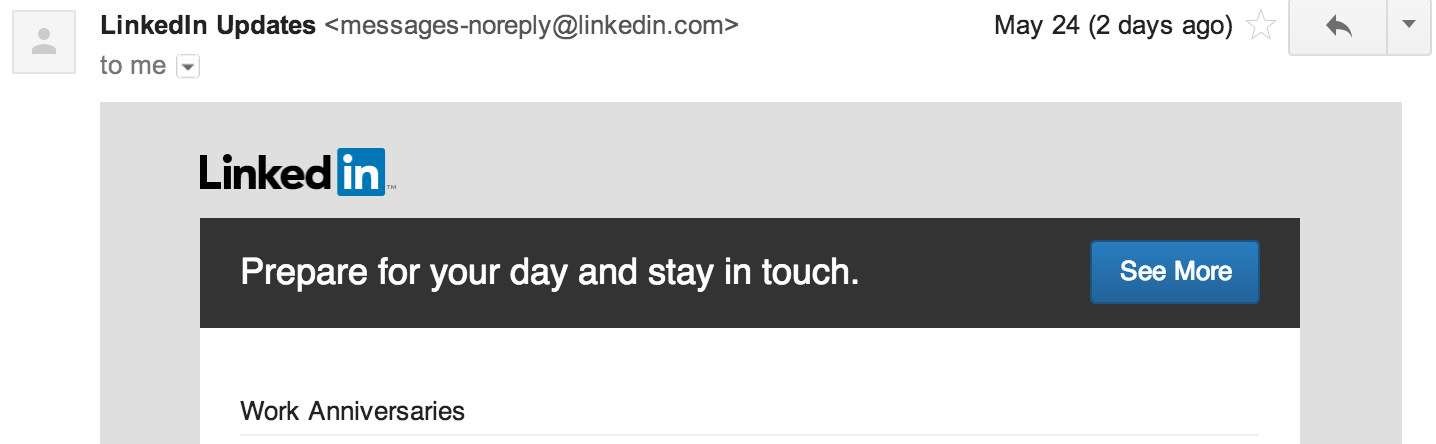Open the "Prepare for your day" headline
Screen dimensions: 1436x444
pos(550,272)
